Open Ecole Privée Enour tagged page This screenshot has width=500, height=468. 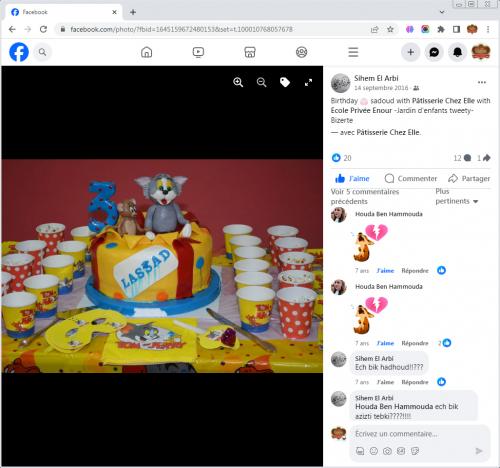click(361, 110)
